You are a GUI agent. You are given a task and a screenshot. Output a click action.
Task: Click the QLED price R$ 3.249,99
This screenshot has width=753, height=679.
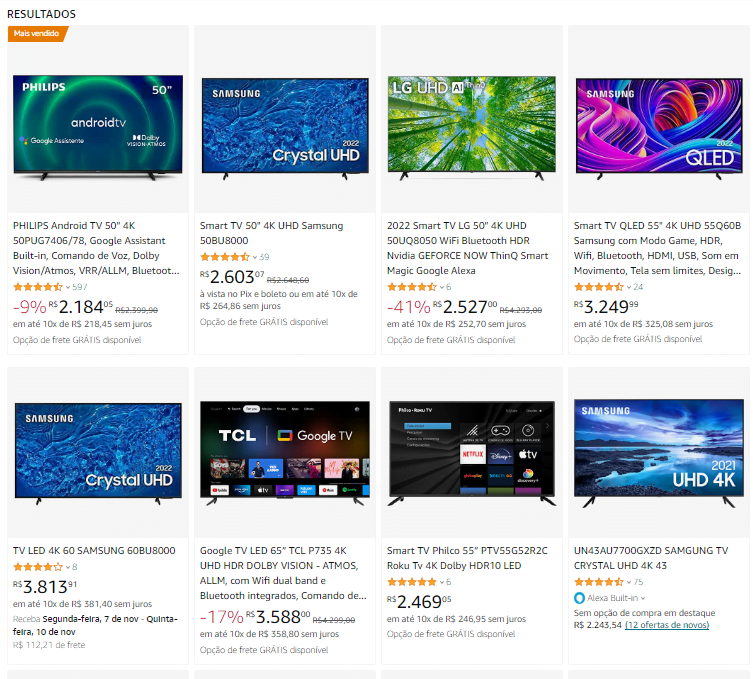(x=606, y=307)
